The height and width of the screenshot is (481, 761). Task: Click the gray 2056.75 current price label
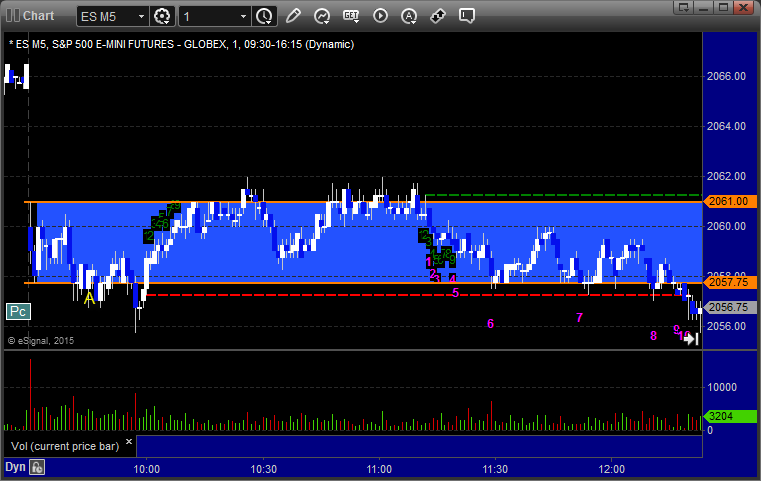coord(728,307)
